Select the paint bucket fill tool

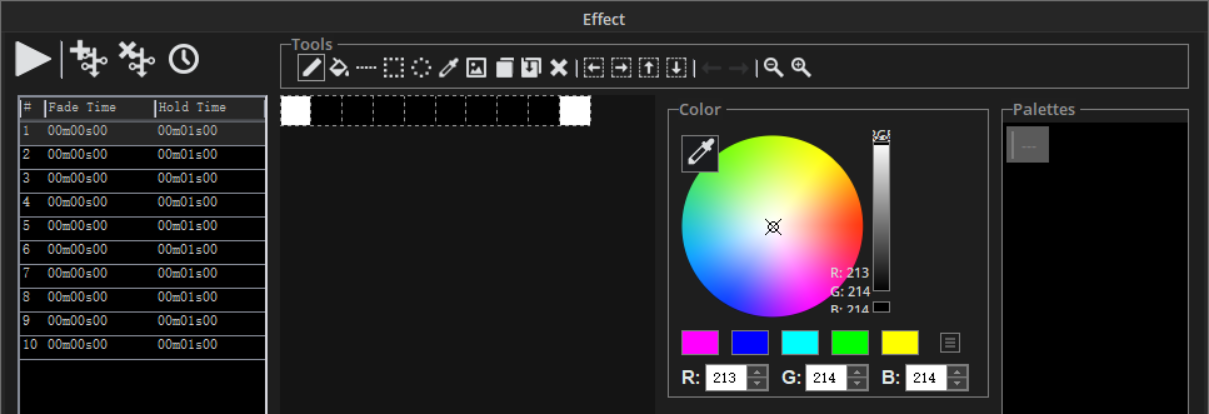pos(339,68)
